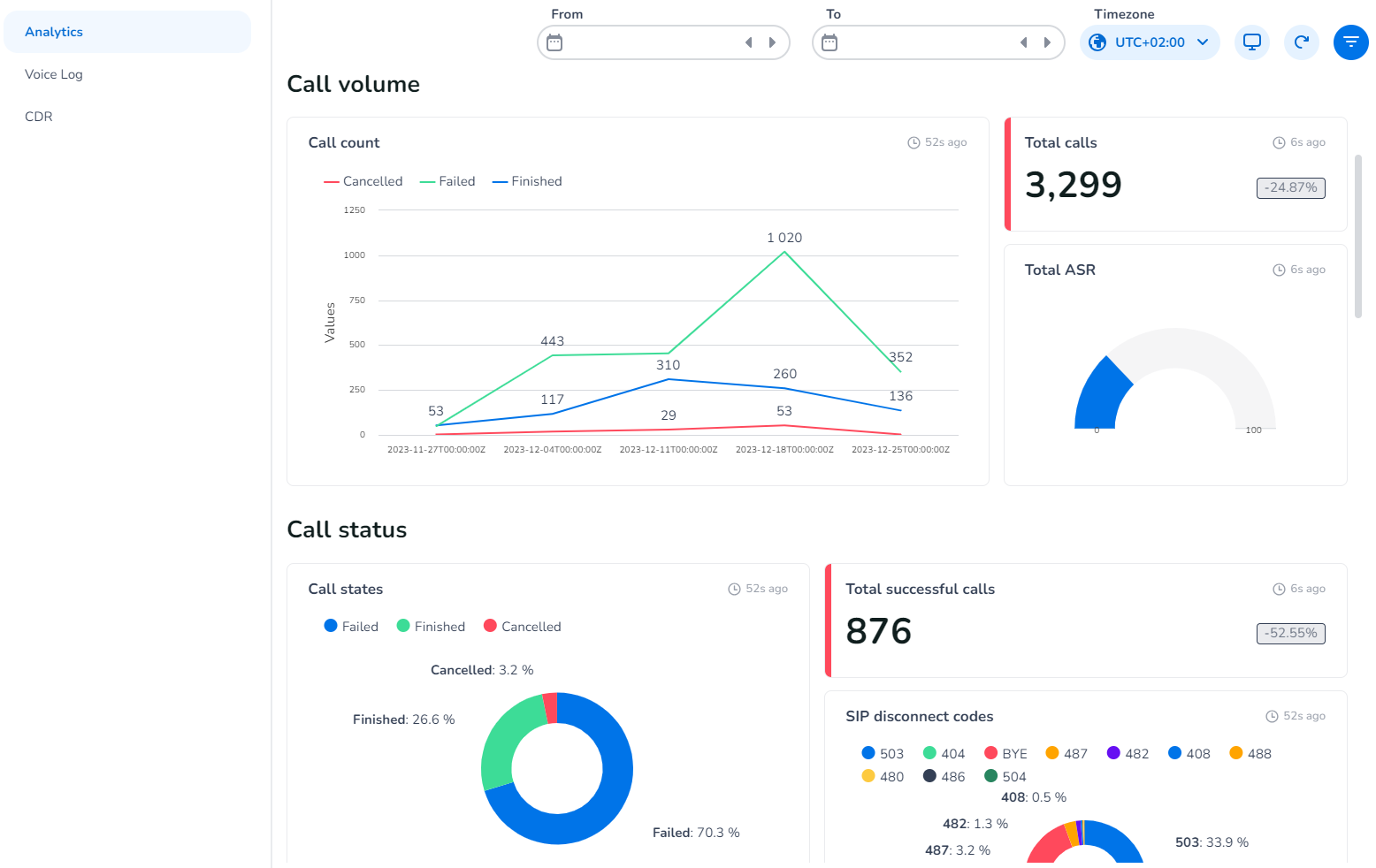Click the clock icon on SIP disconnect codes card
The height and width of the screenshot is (868, 1376).
tap(1273, 715)
